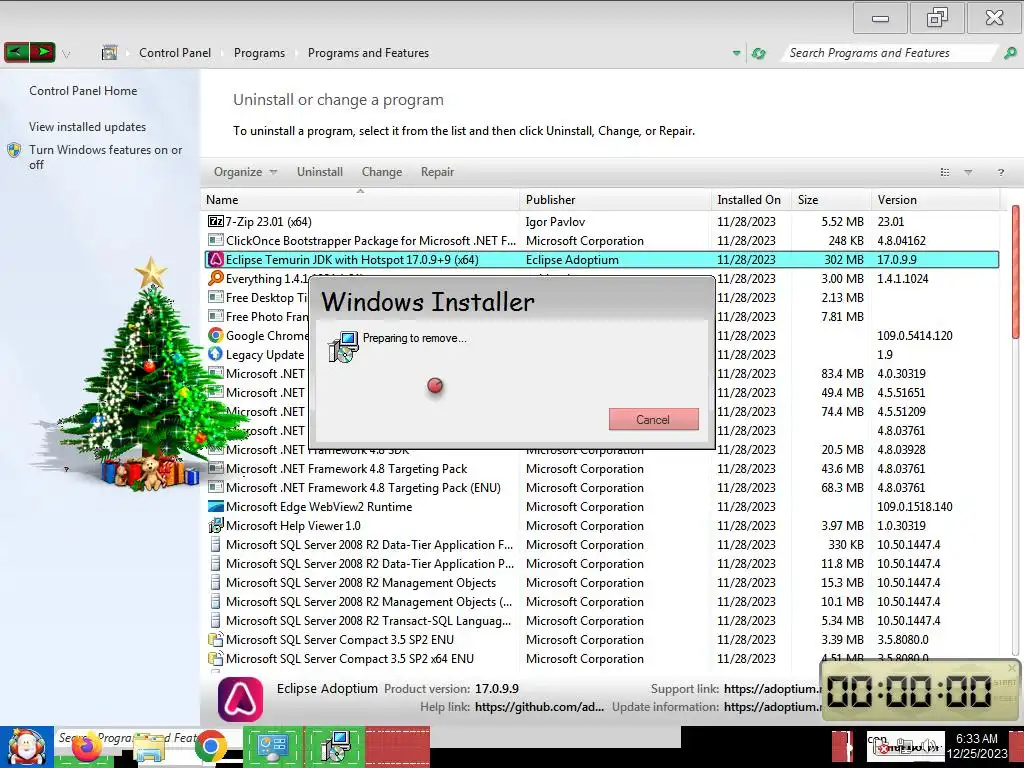
Task: Change the view using the views icon
Action: [944, 172]
